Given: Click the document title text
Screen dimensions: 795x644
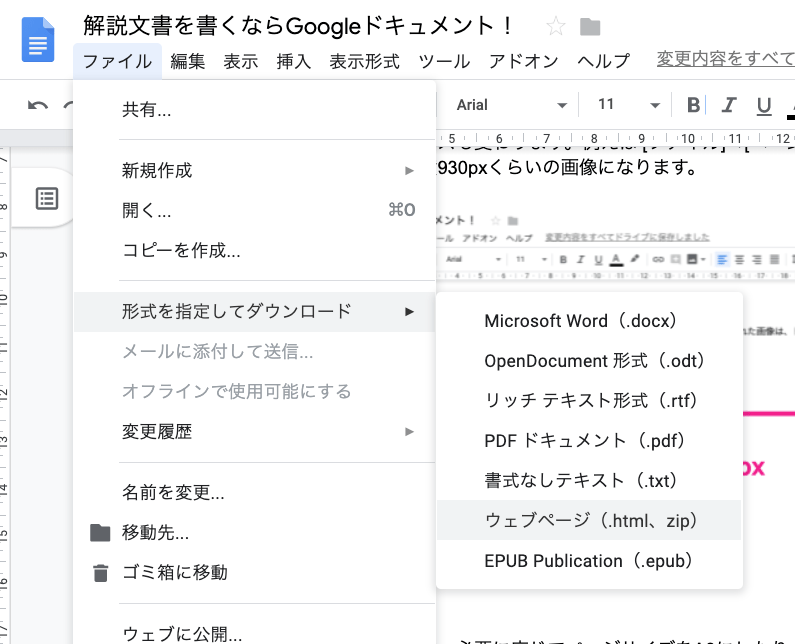Looking at the screenshot, I should point(299,26).
